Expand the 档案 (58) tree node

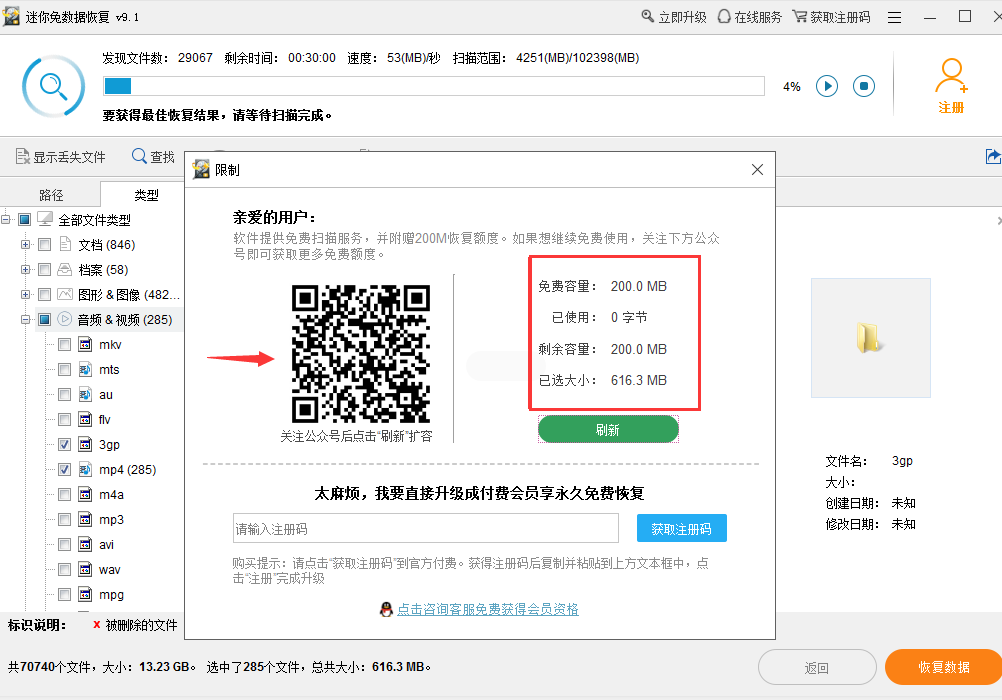[25, 269]
